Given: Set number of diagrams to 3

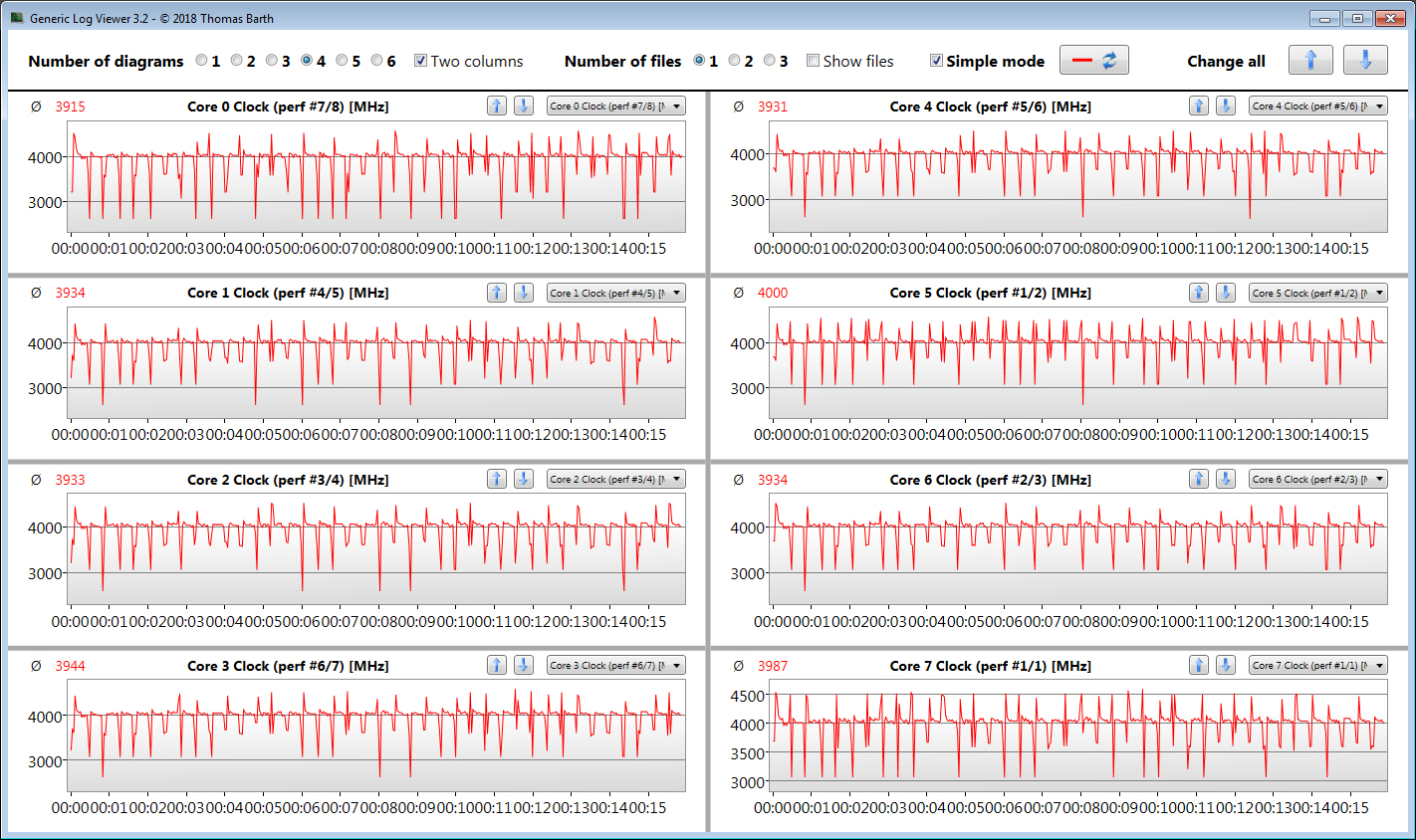Looking at the screenshot, I should click(x=271, y=61).
